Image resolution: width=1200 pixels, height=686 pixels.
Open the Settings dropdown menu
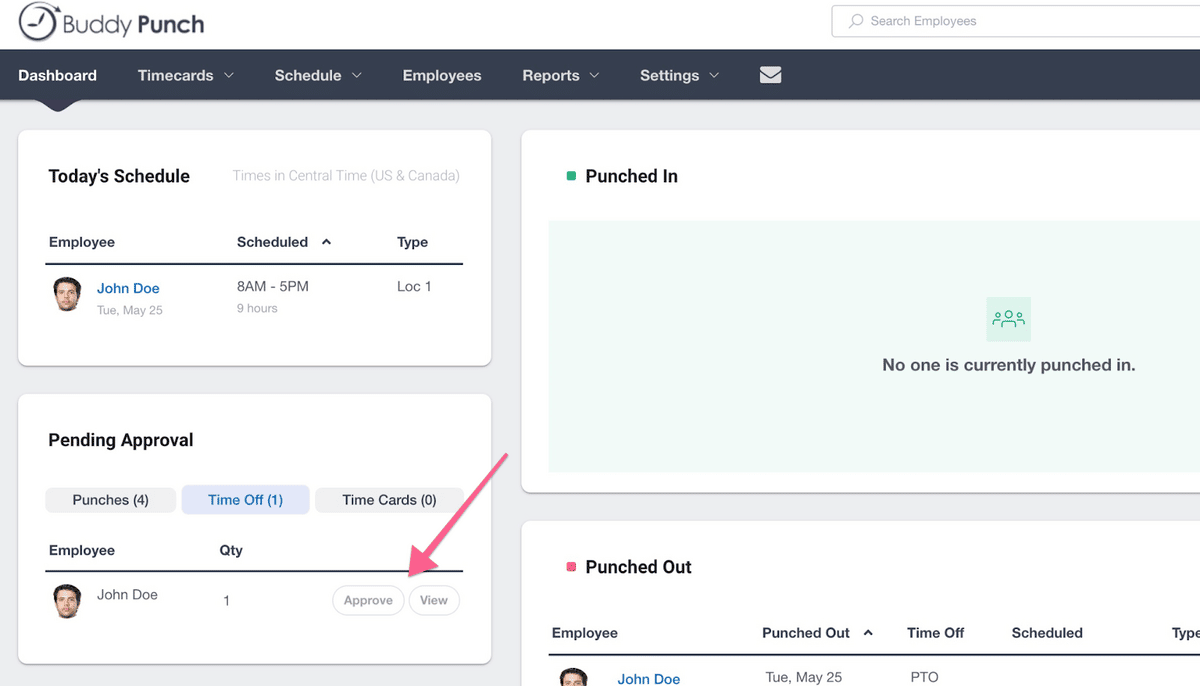[679, 75]
